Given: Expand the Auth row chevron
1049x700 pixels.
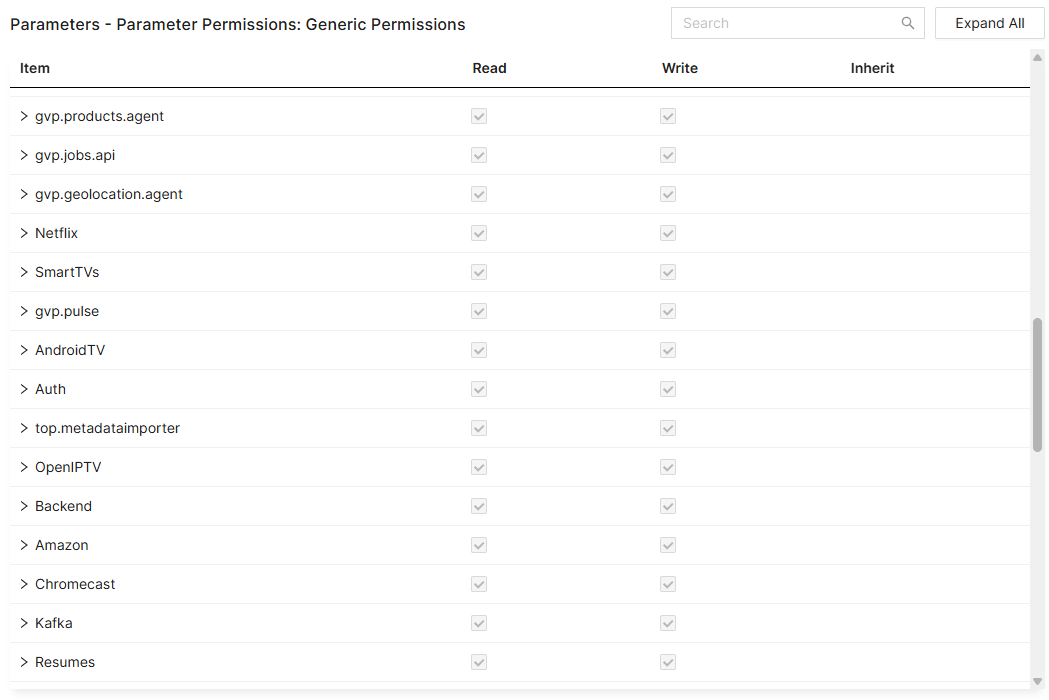Looking at the screenshot, I should click(24, 389).
